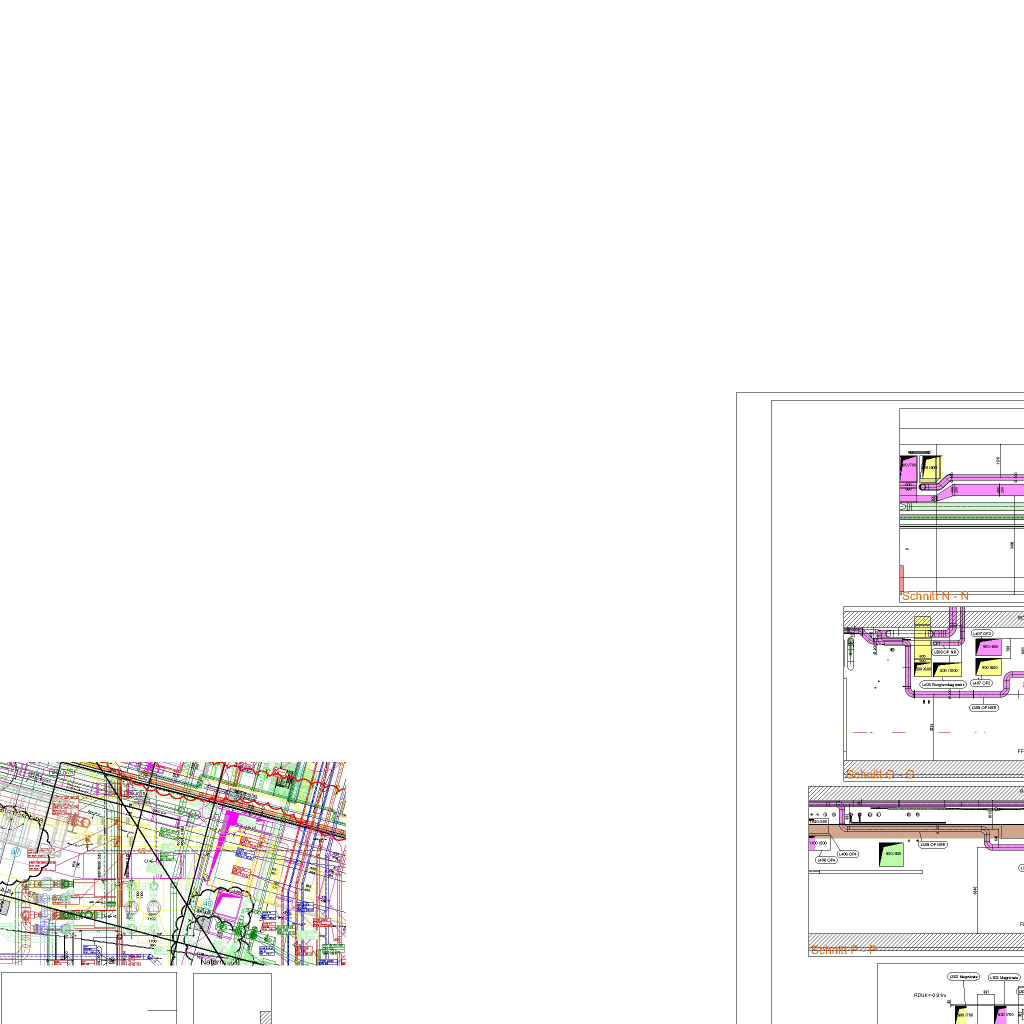
Task: Click the yellow duct symbol above L447 OP2
Action: [x=988, y=667]
